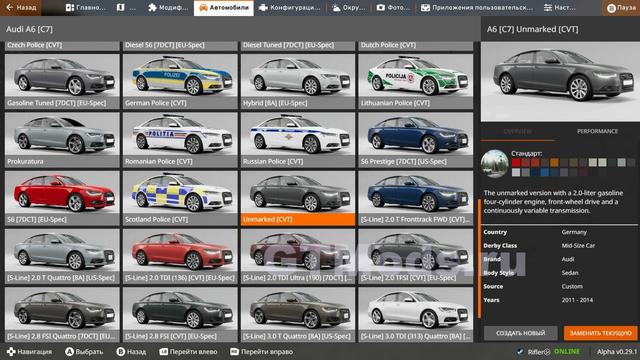Click Перейти вправо bumper hint

pos(261,351)
